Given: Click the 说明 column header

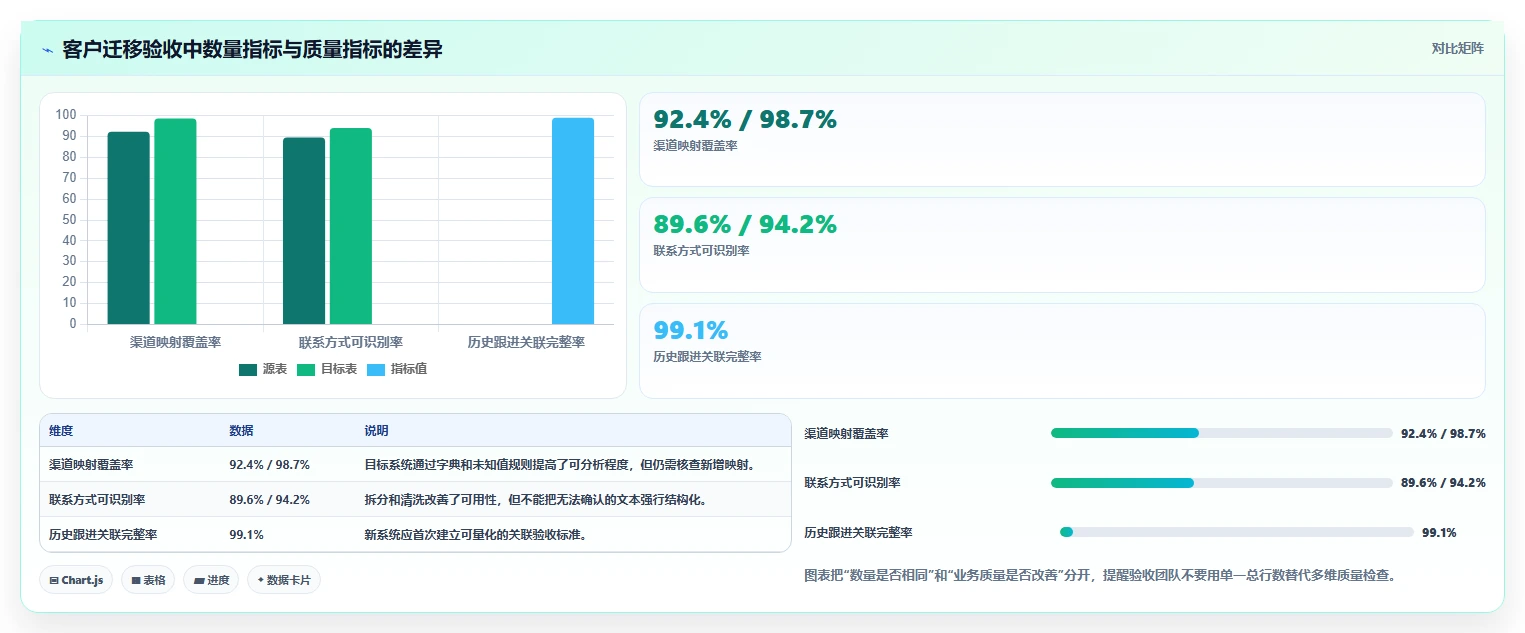Looking at the screenshot, I should pyautogui.click(x=376, y=431).
